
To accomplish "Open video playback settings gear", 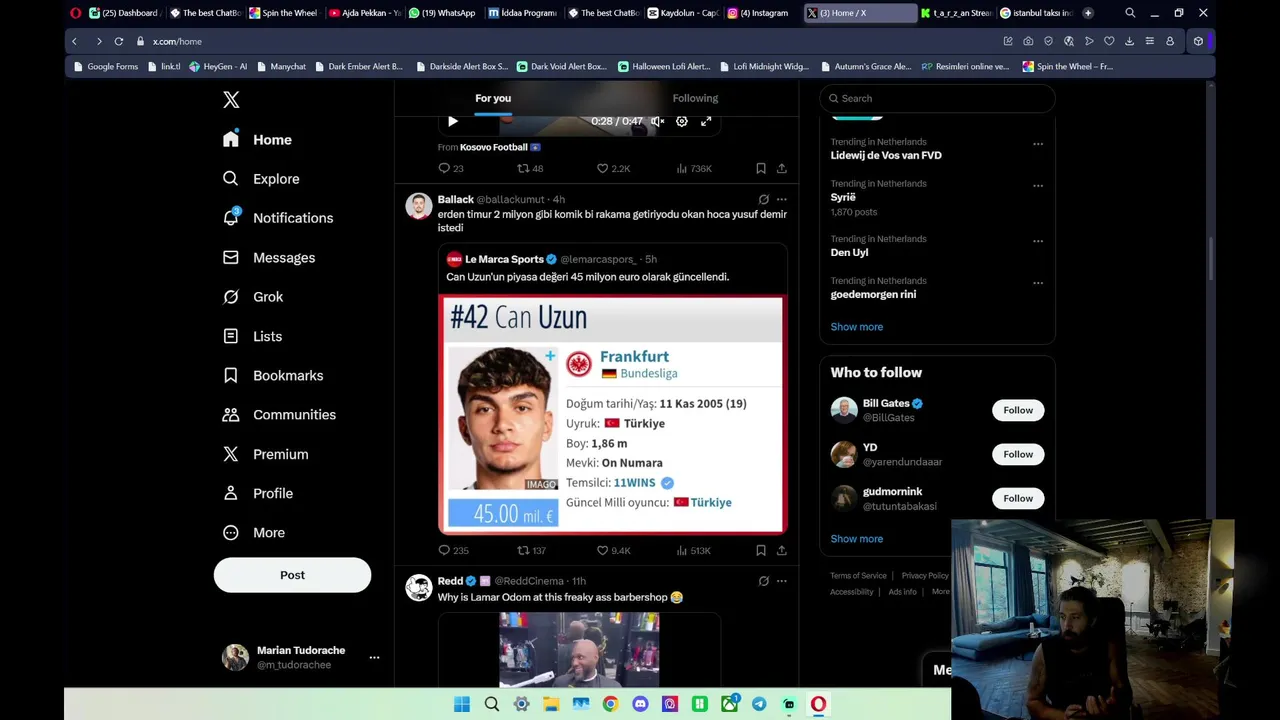I will [x=682, y=121].
